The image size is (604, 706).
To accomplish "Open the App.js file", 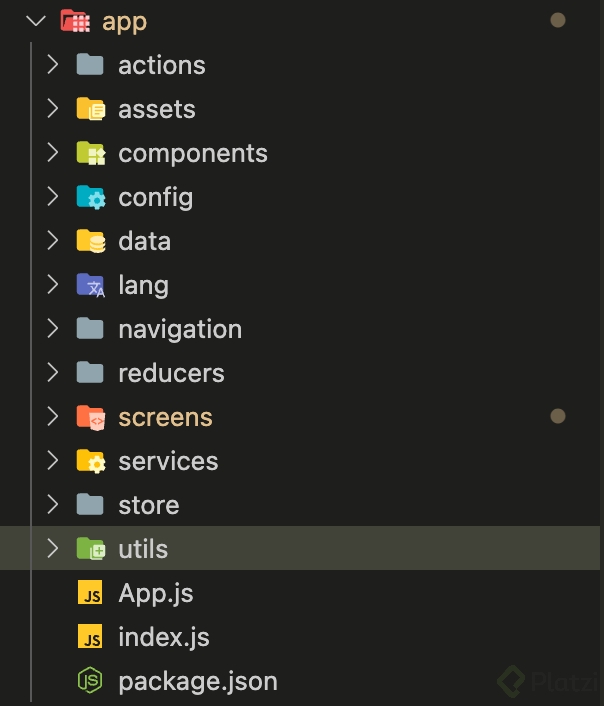I will pos(155,593).
